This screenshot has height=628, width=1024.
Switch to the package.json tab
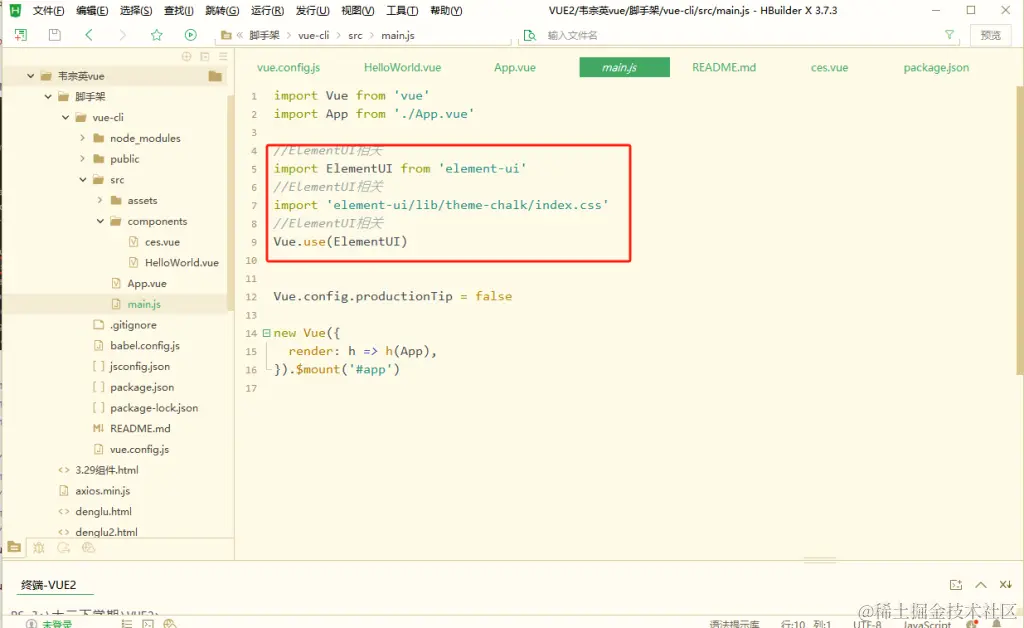coord(936,67)
